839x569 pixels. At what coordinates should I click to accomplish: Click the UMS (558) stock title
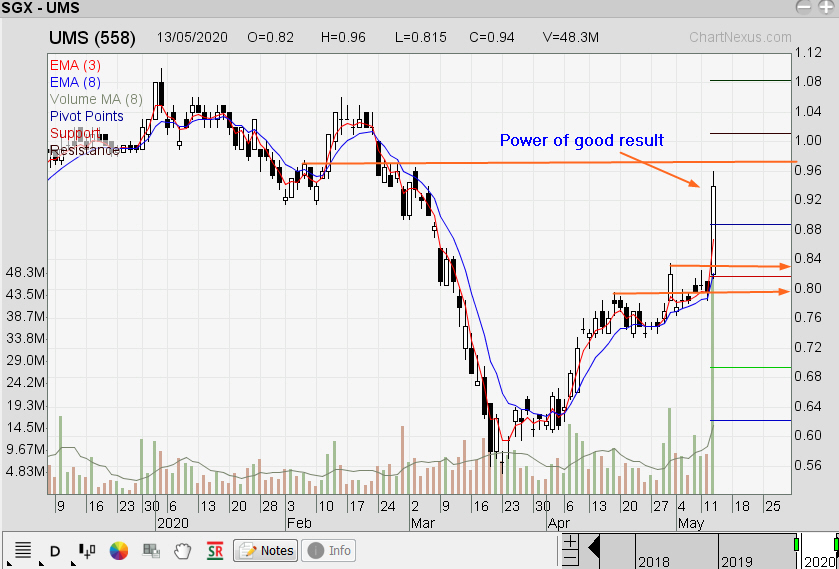click(92, 38)
